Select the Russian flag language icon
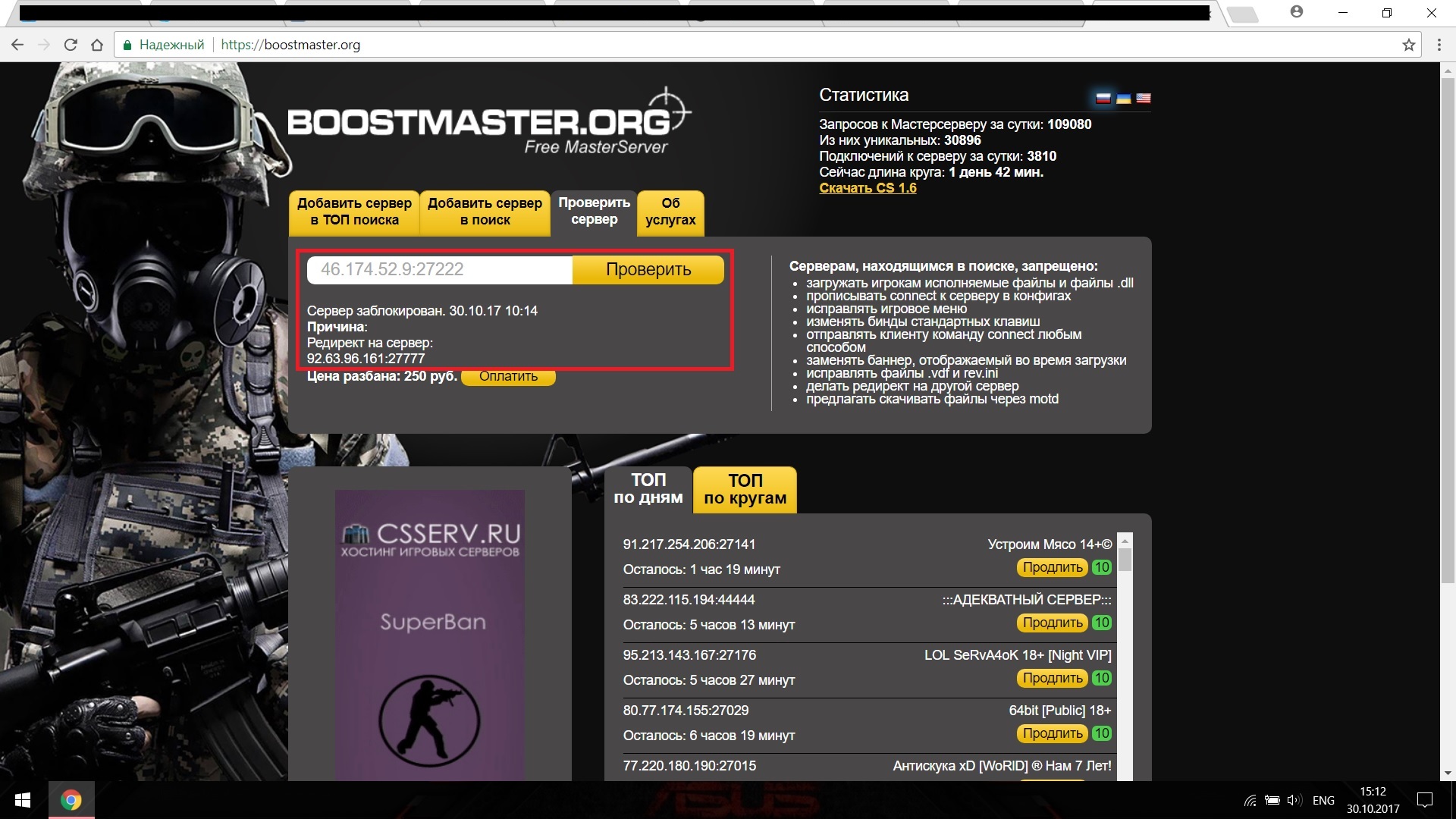 coord(1103,98)
